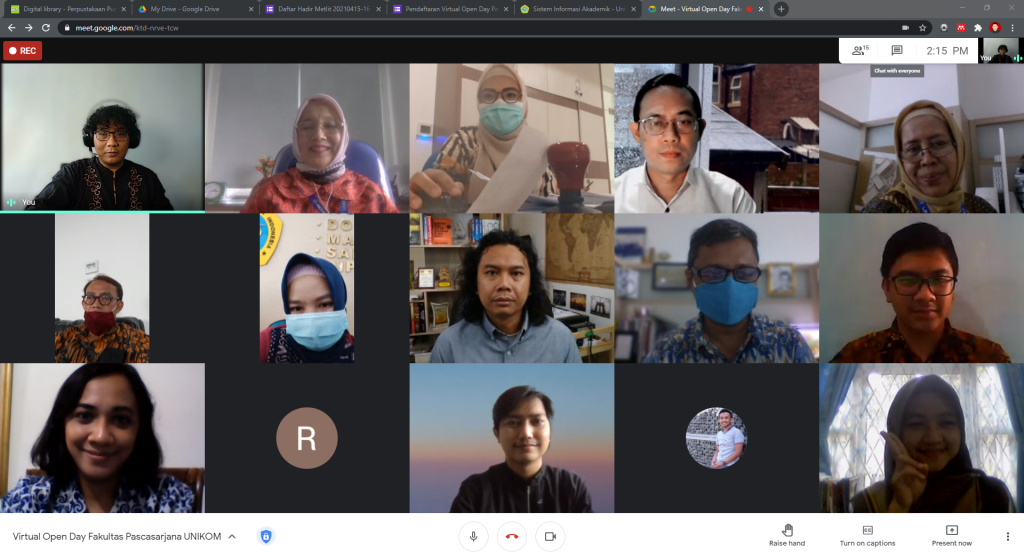
Task: Leave call with red hang-up button
Action: tap(512, 537)
